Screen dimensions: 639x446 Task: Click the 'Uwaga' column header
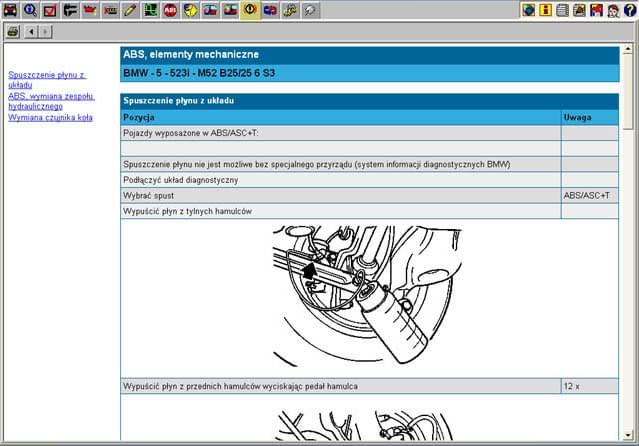[x=590, y=117]
